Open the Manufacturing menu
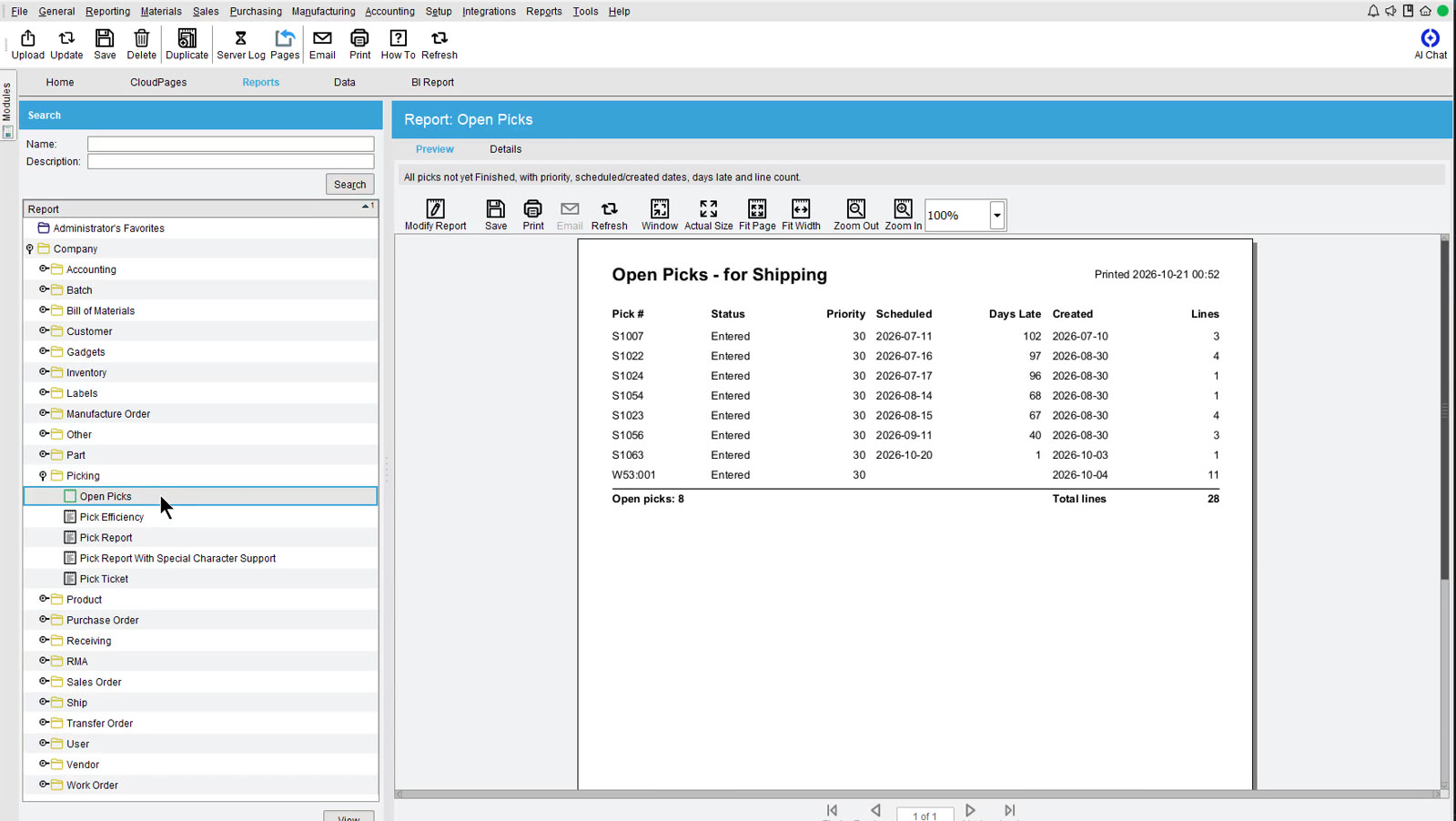Image resolution: width=1456 pixels, height=821 pixels. 323,11
